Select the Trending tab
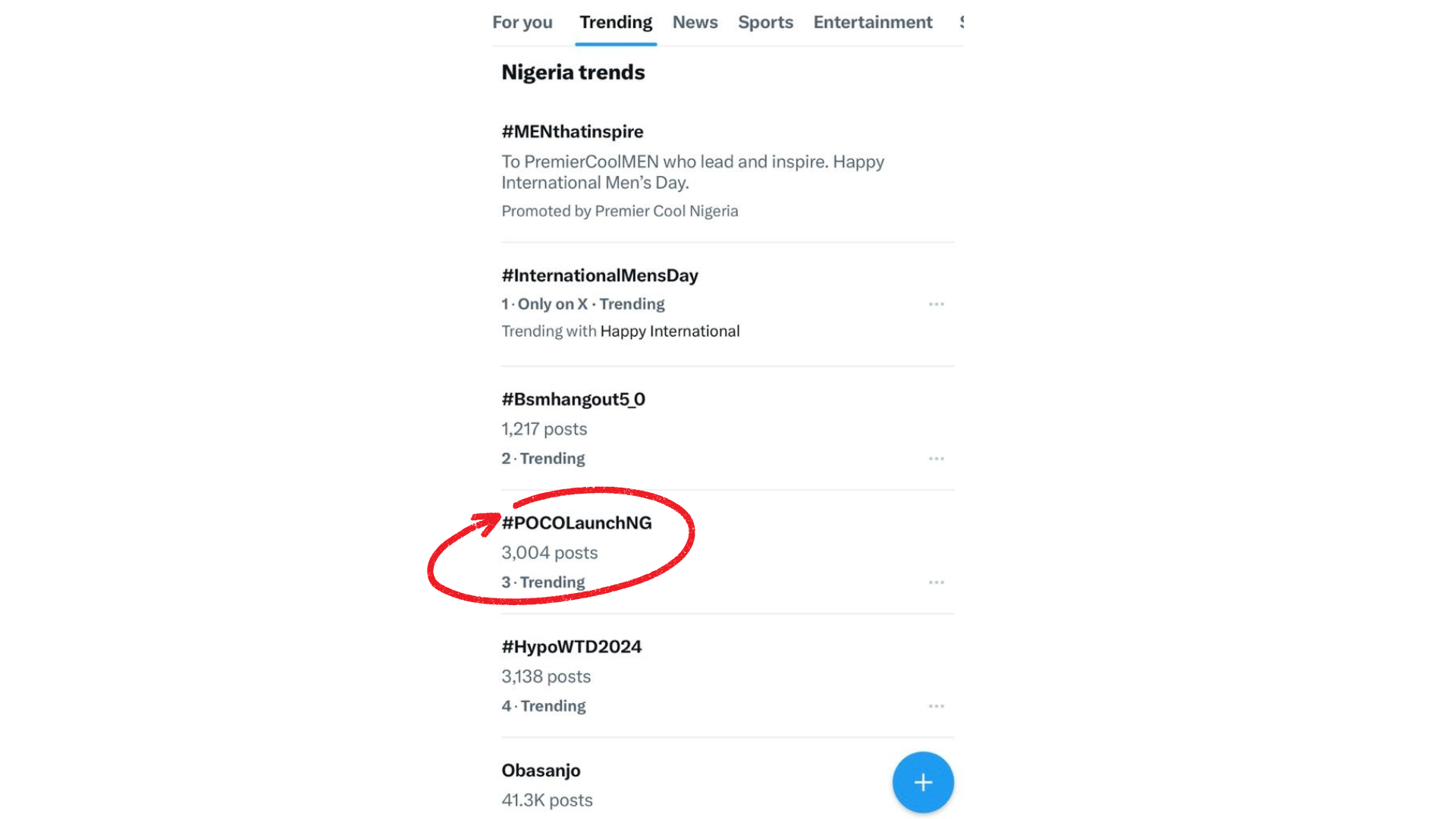 (616, 23)
